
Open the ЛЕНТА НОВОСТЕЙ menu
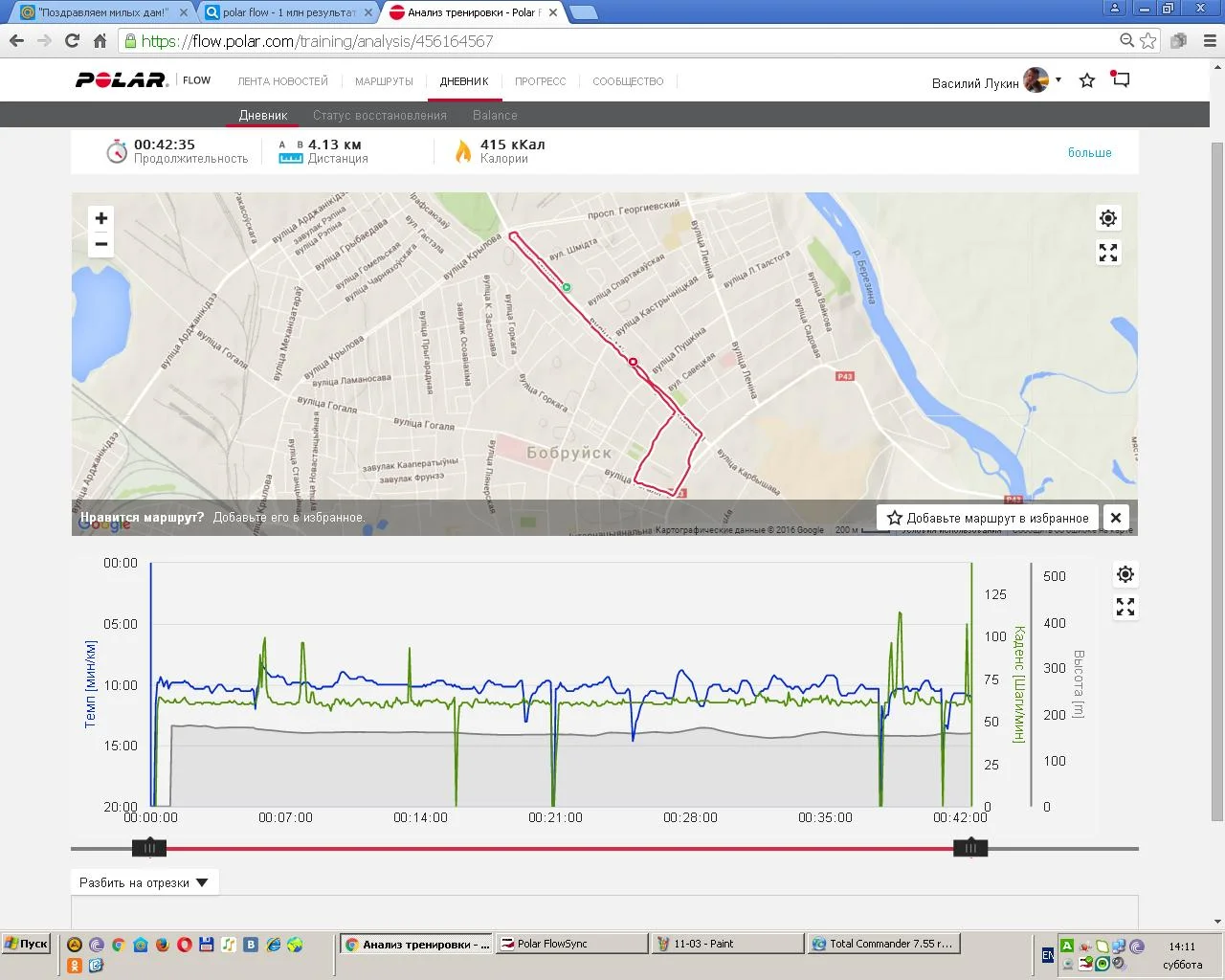[x=283, y=81]
